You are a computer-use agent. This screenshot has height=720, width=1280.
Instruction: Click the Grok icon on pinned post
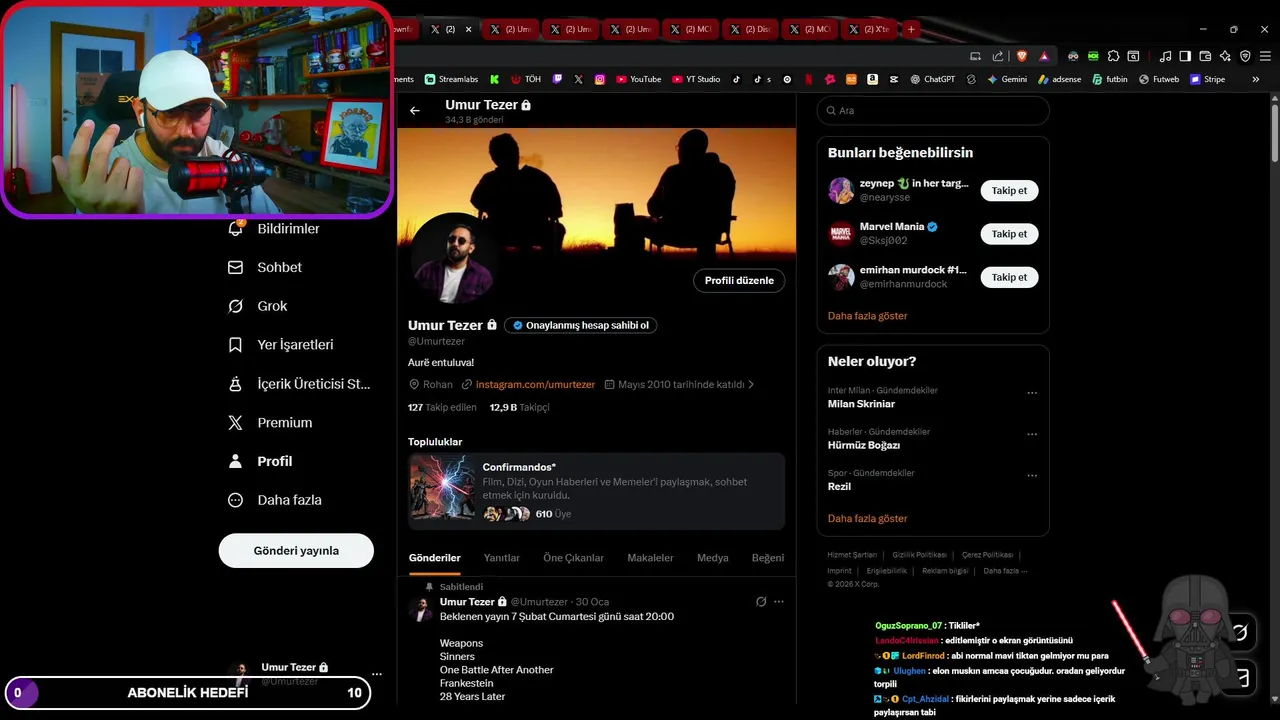(761, 602)
